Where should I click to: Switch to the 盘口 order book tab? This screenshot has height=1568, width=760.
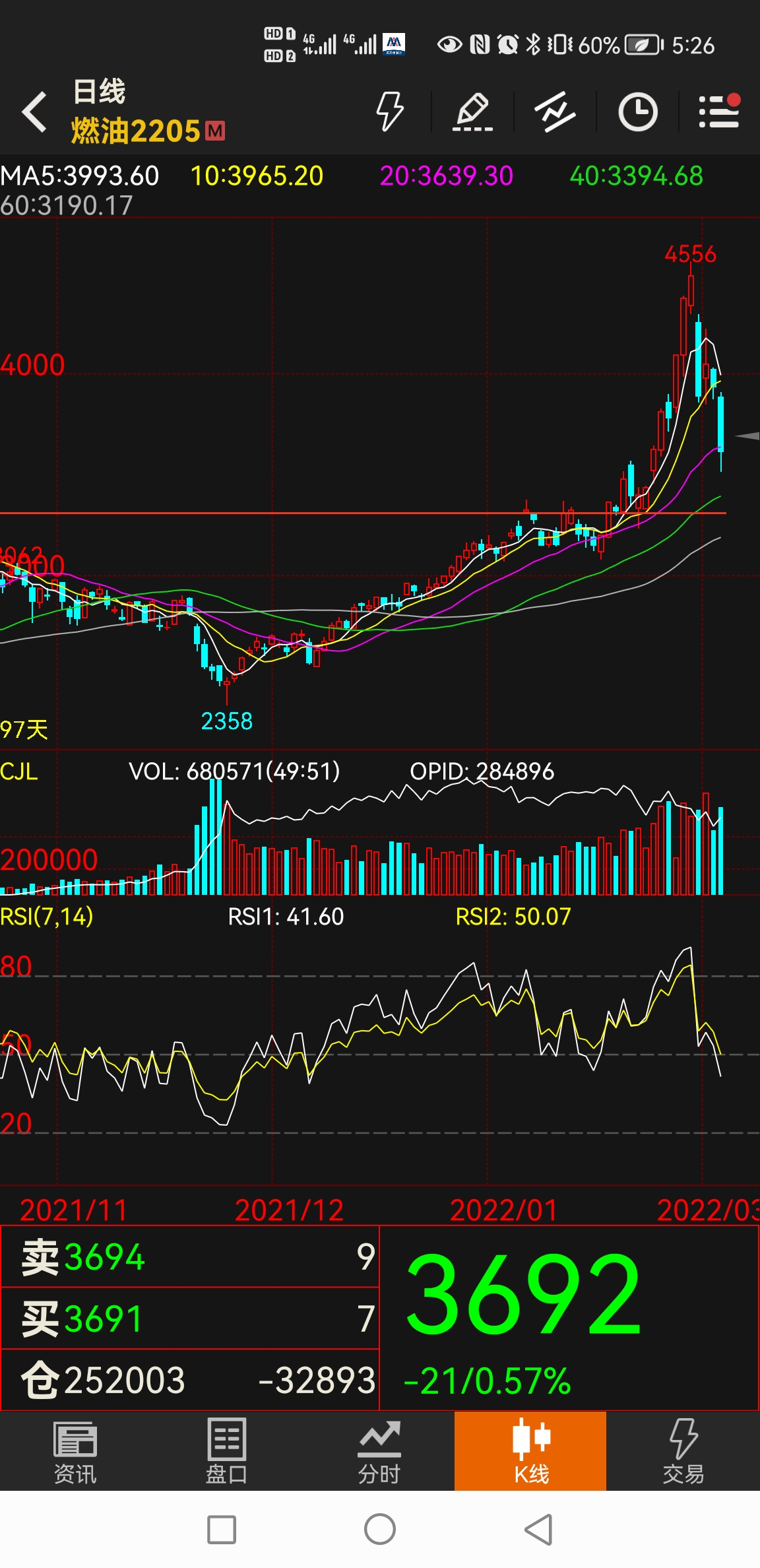[227, 1451]
